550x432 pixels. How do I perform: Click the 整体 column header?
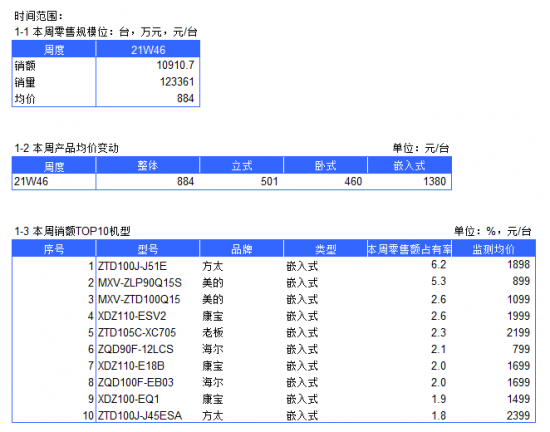pyautogui.click(x=148, y=166)
